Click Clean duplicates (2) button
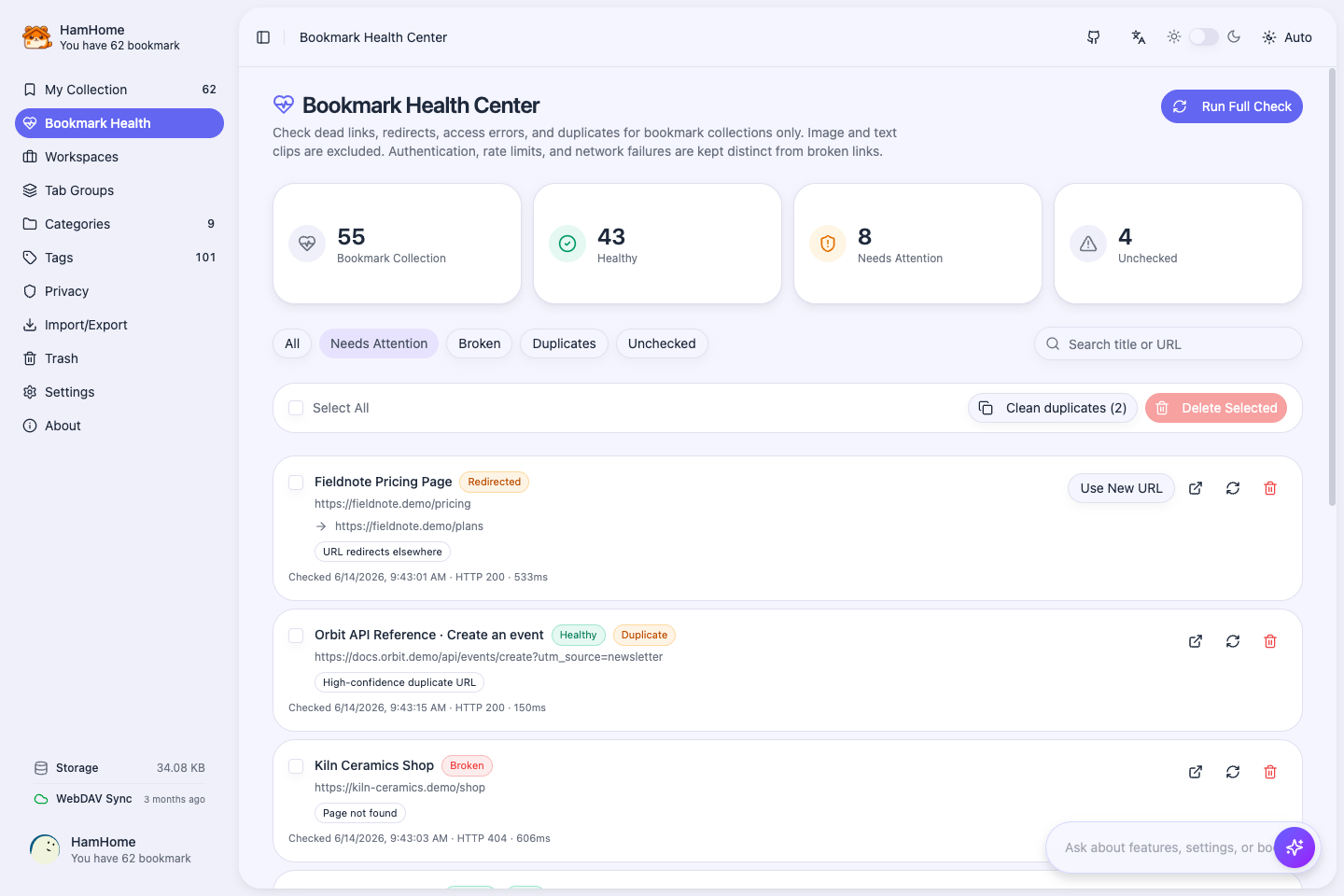 point(1053,408)
